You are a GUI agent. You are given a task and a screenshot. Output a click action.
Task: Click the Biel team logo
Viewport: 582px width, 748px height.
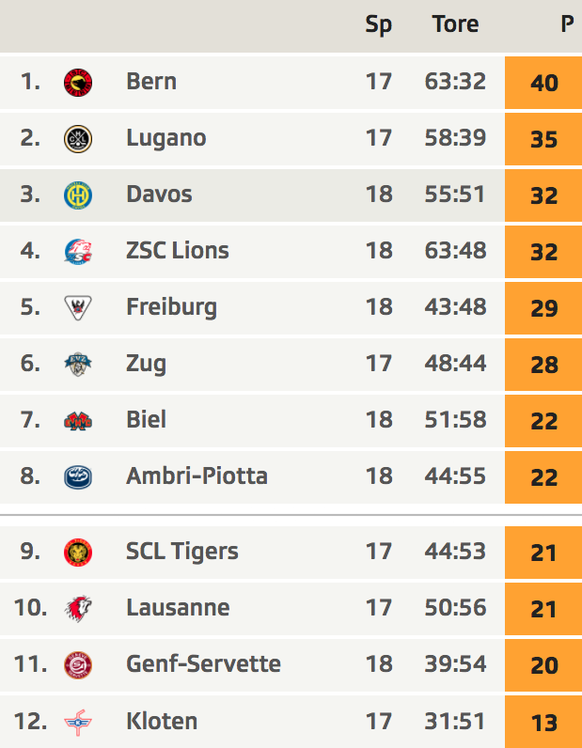tap(78, 421)
